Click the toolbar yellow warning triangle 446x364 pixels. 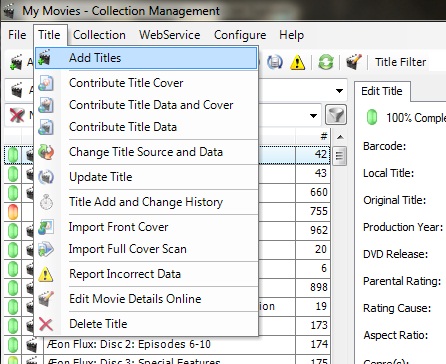297,62
